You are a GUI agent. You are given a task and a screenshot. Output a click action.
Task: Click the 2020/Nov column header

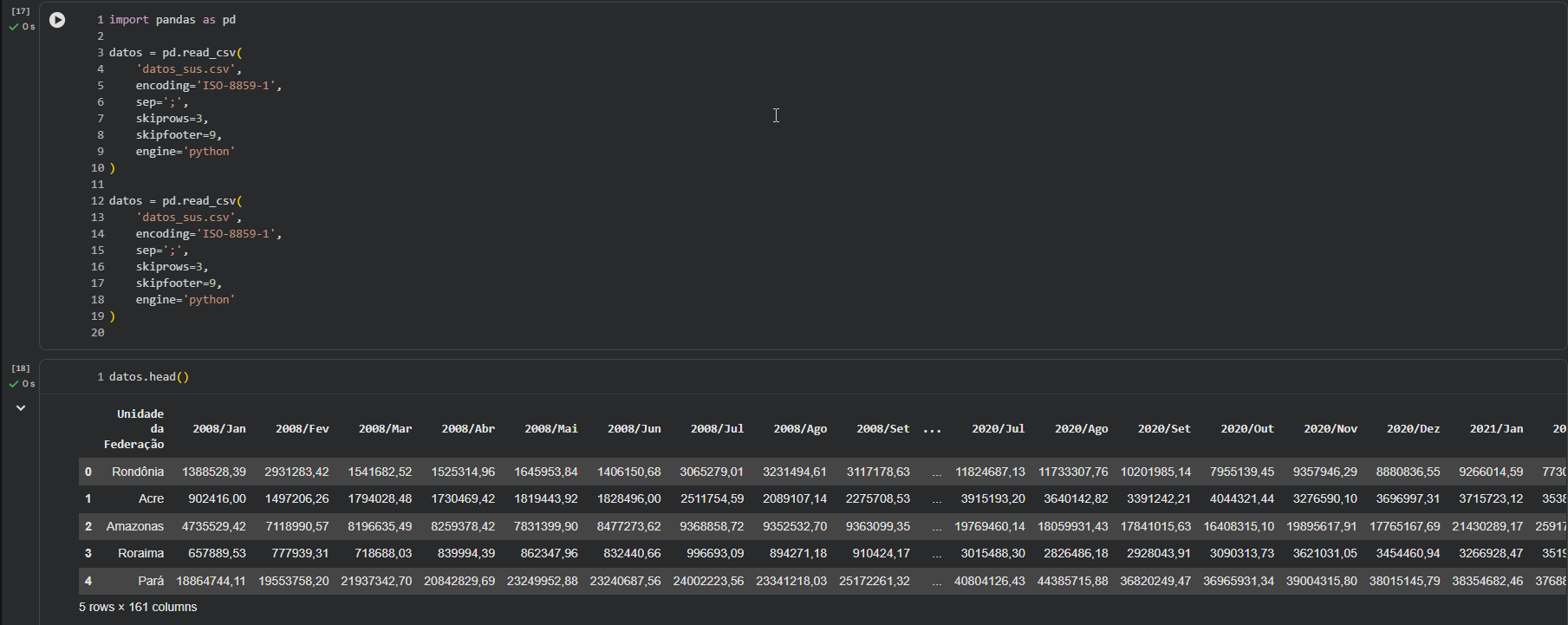[1331, 429]
